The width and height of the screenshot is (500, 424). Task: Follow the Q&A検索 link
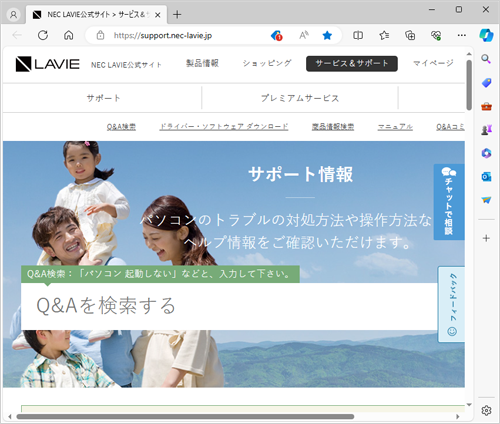coord(121,127)
